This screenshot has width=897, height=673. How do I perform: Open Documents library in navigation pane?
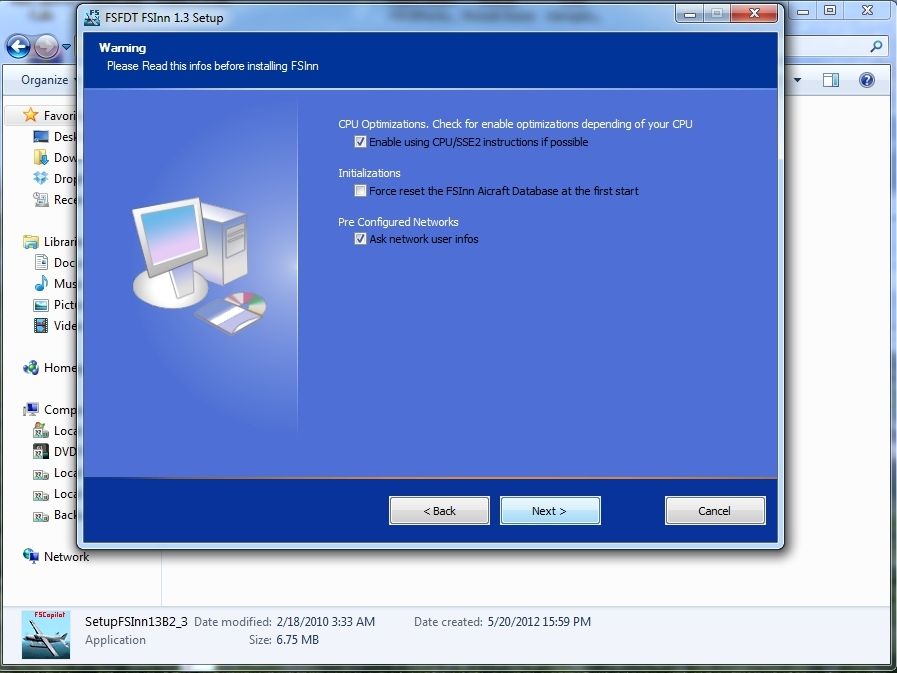point(54,262)
